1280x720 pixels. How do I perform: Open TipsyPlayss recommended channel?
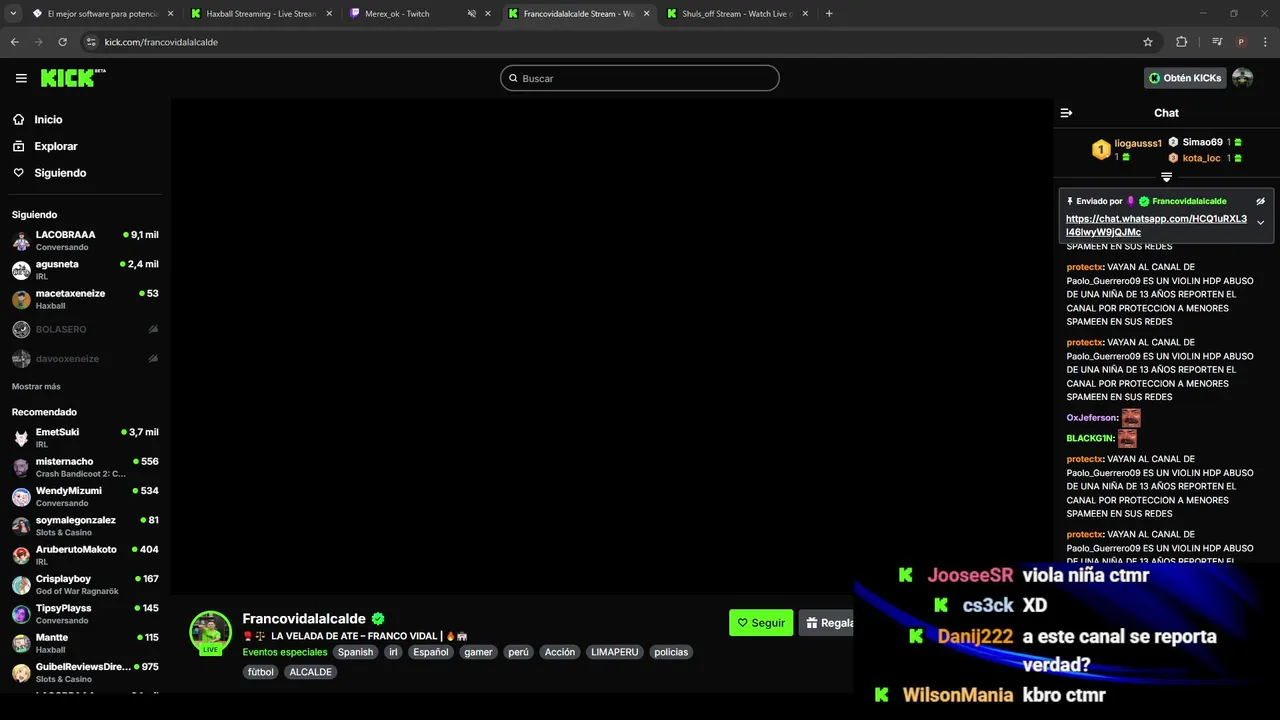[85, 614]
